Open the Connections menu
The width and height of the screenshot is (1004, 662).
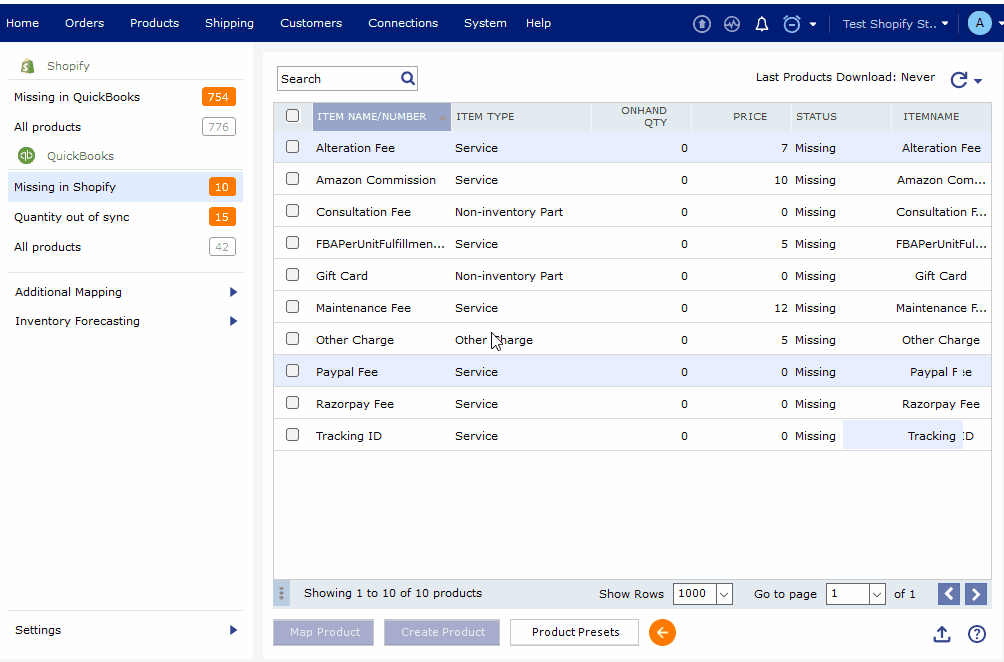point(403,23)
